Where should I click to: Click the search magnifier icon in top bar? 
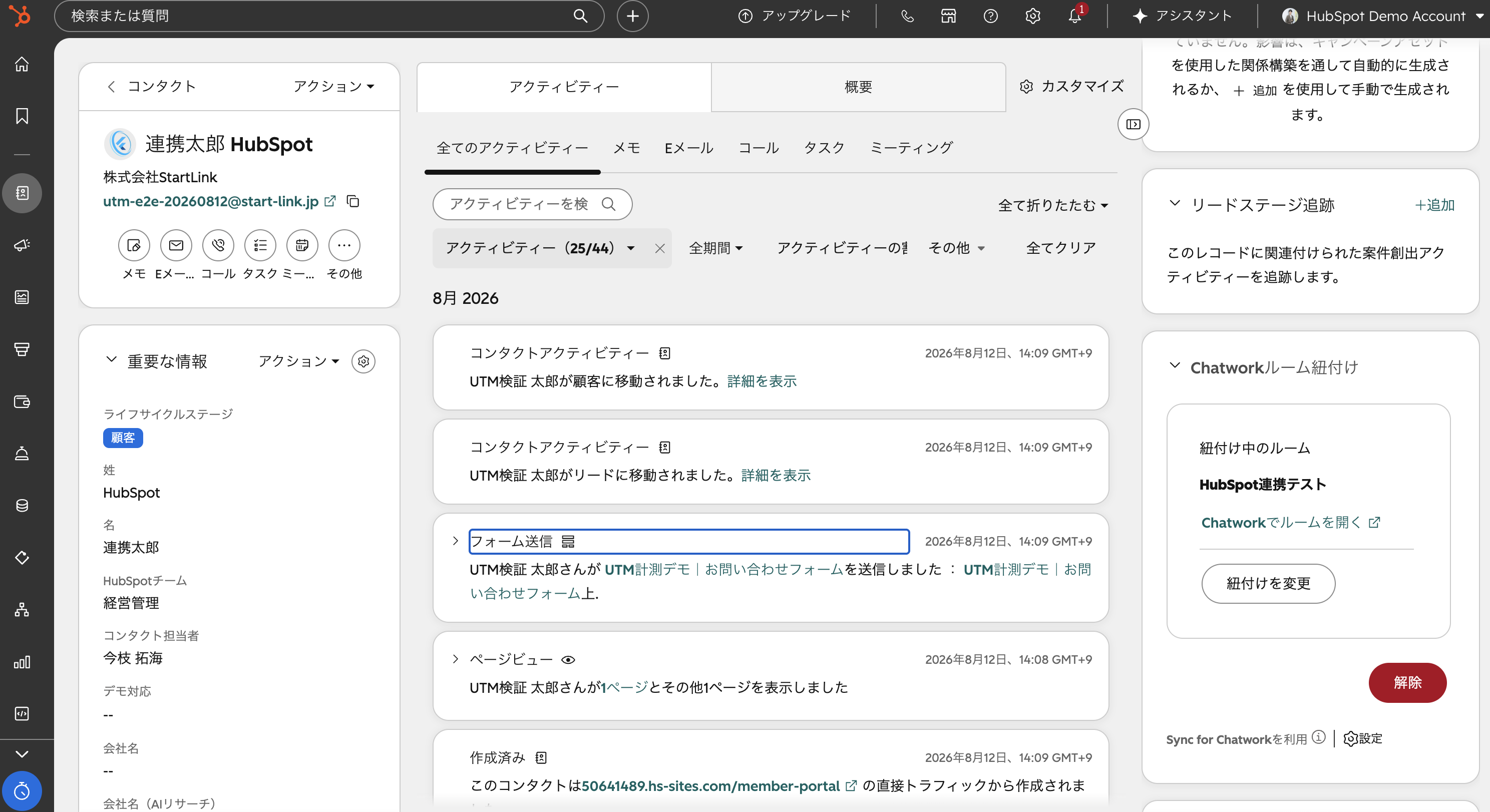pyautogui.click(x=580, y=16)
